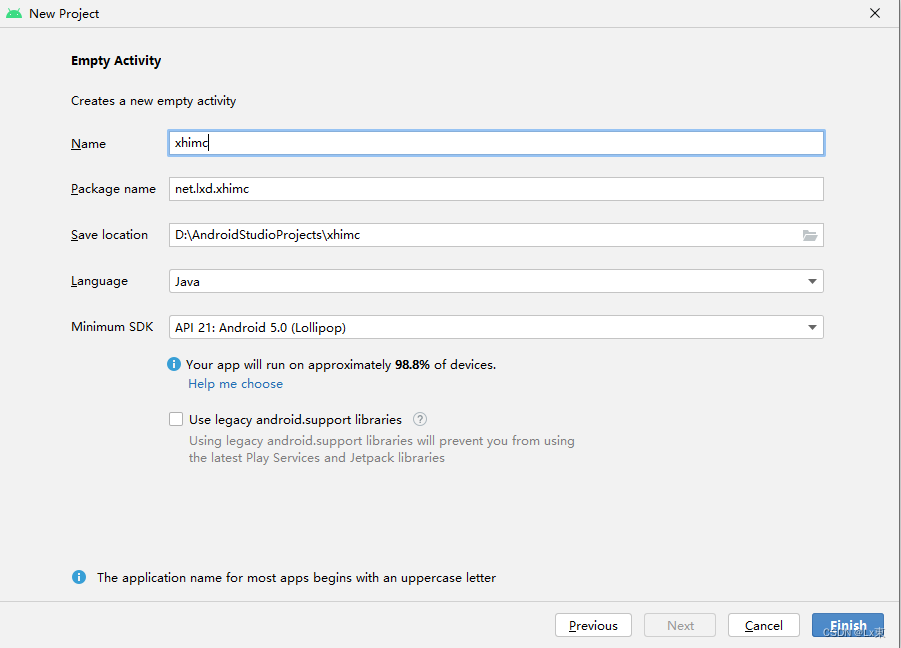Click the Package name text field

point(496,189)
